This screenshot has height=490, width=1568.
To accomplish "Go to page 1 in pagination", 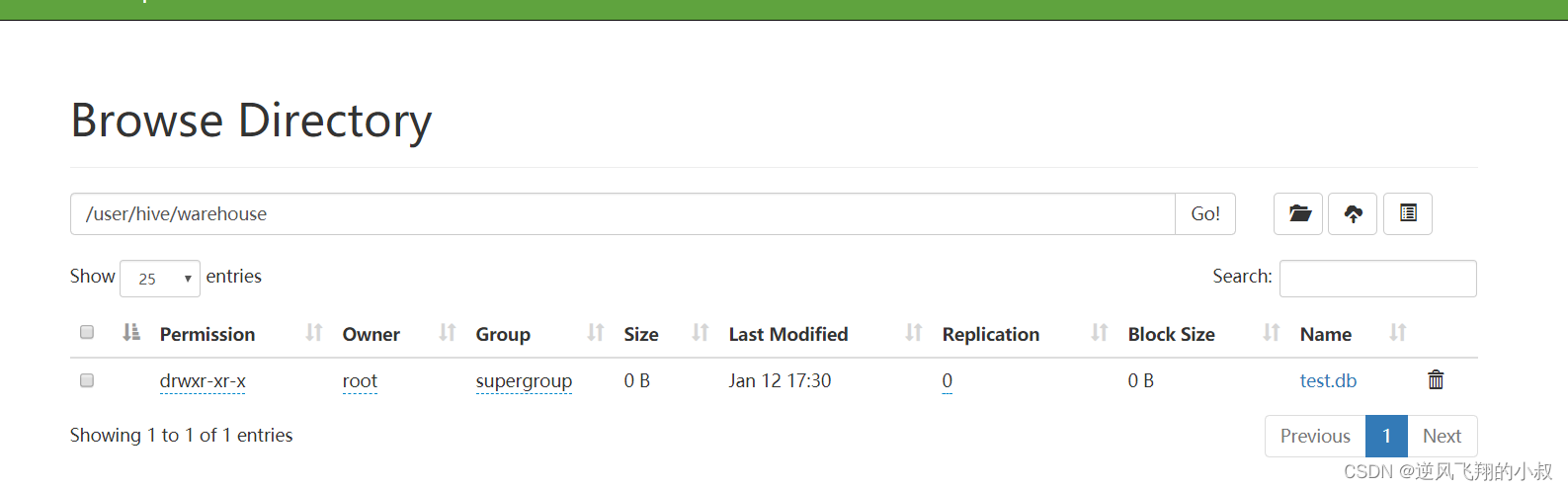I will (x=1386, y=436).
